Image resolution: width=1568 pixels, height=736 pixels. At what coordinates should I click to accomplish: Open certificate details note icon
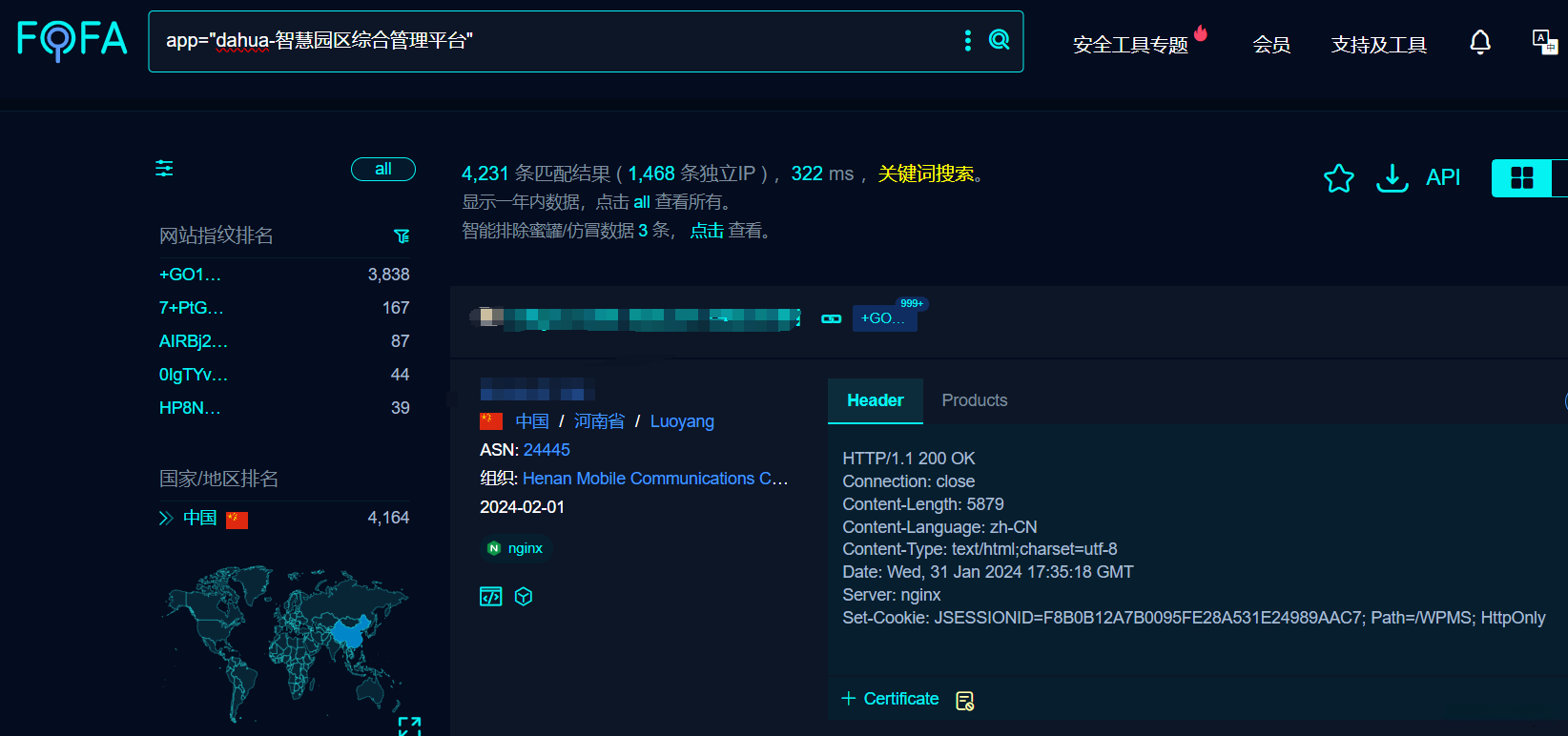965,701
